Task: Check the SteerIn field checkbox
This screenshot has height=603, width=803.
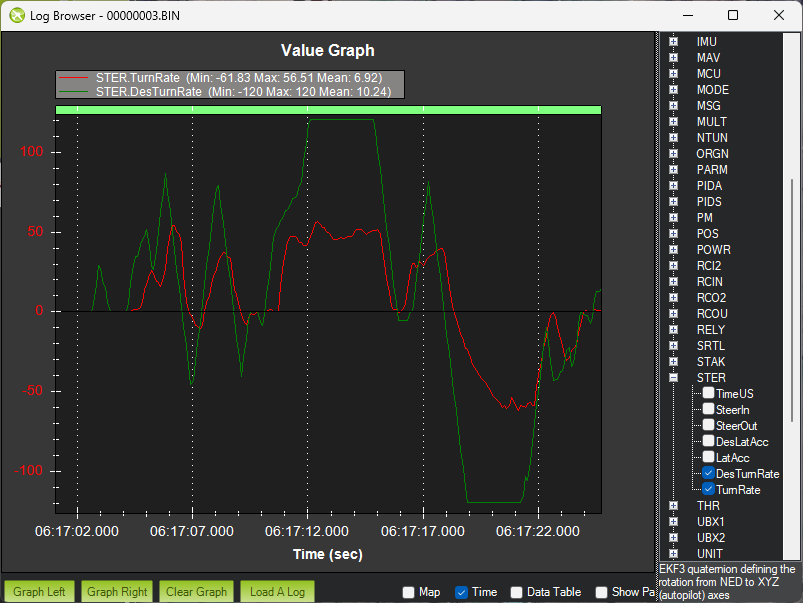Action: pos(708,409)
